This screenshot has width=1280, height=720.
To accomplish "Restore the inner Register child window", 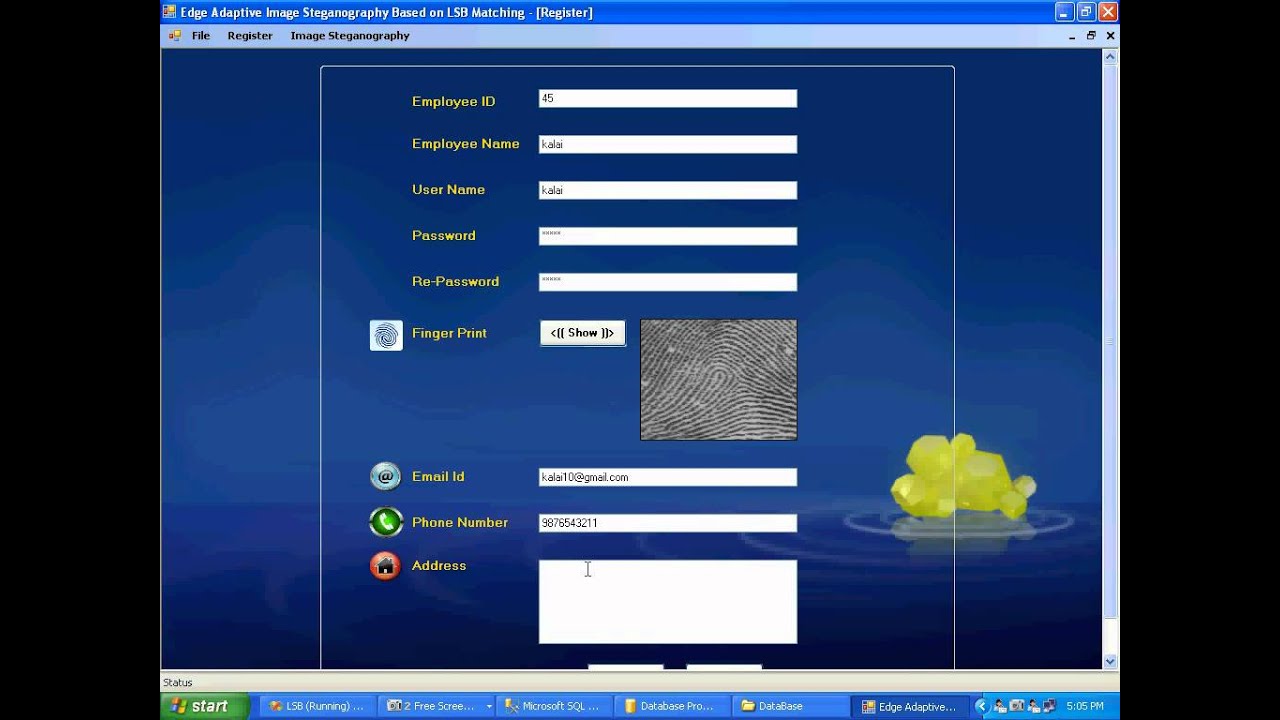I will pyautogui.click(x=1091, y=35).
